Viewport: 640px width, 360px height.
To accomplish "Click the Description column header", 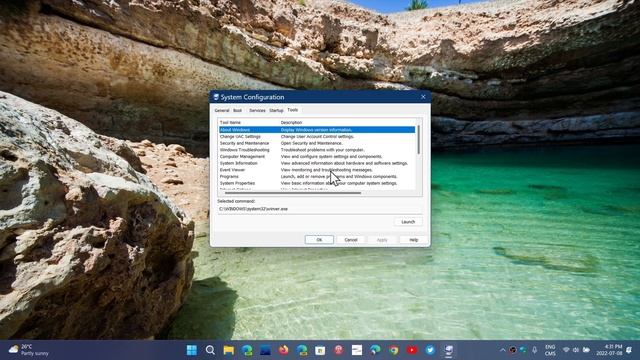I will tap(291, 122).
